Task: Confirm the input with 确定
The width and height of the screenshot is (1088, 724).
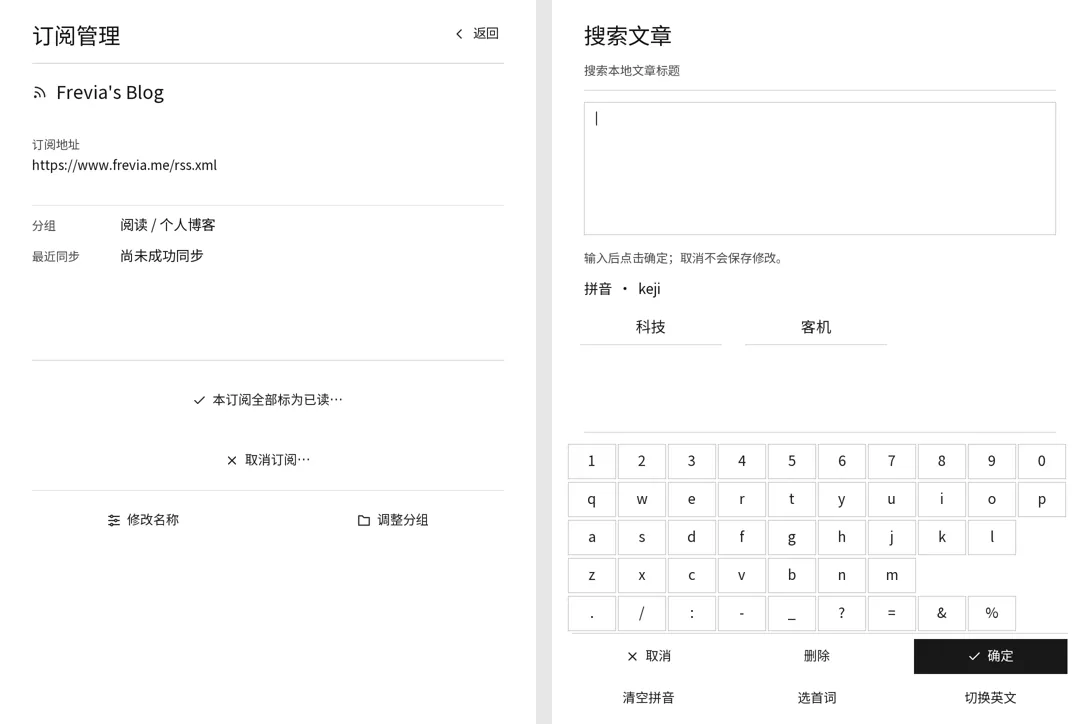Action: [990, 657]
